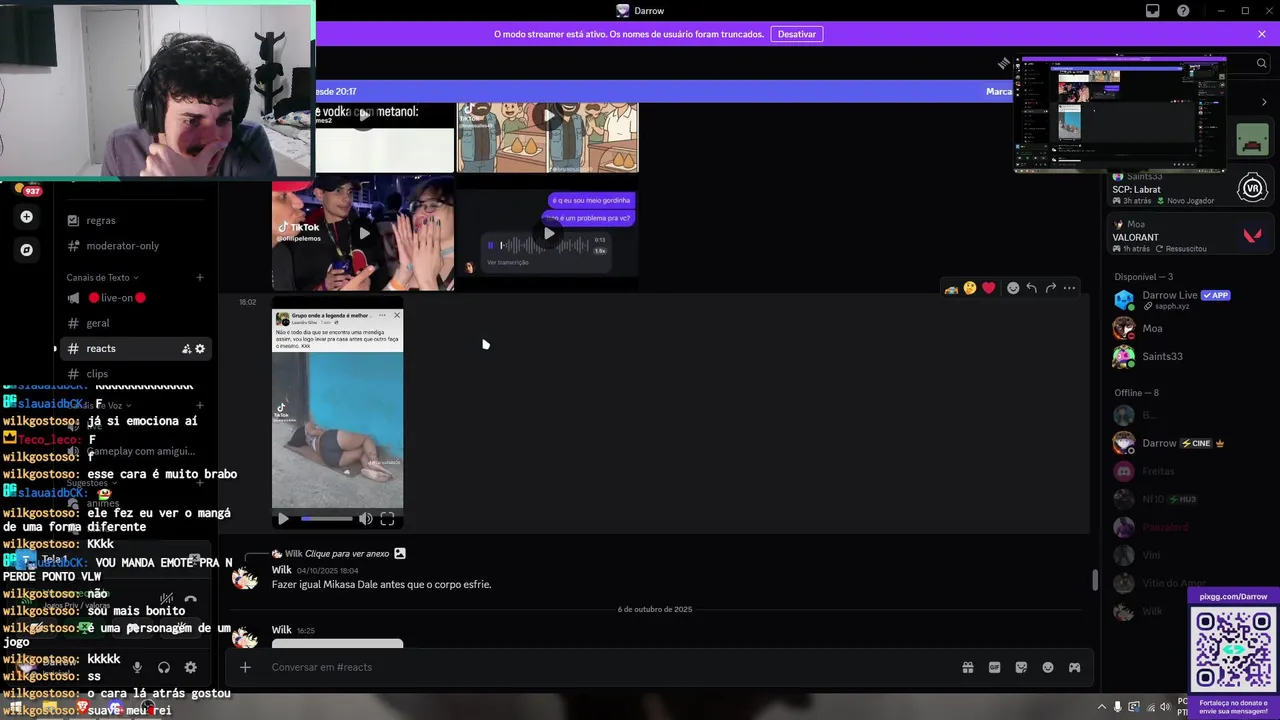The image size is (1280, 720).
Task: Add the thinking face quick reaction
Action: pyautogui.click(x=970, y=288)
